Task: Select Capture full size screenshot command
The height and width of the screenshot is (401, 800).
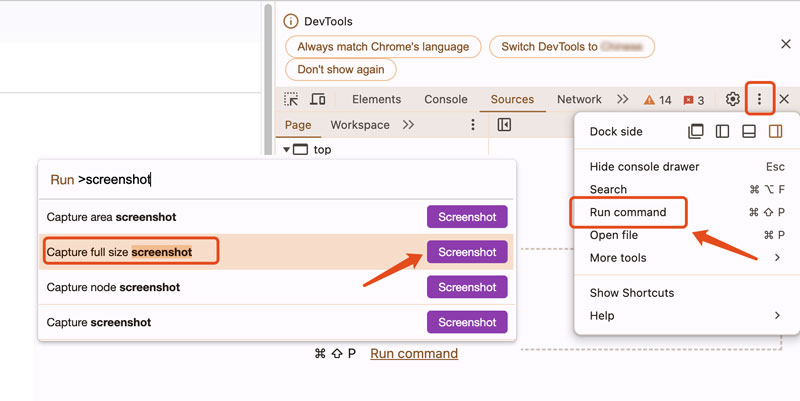Action: coord(277,252)
